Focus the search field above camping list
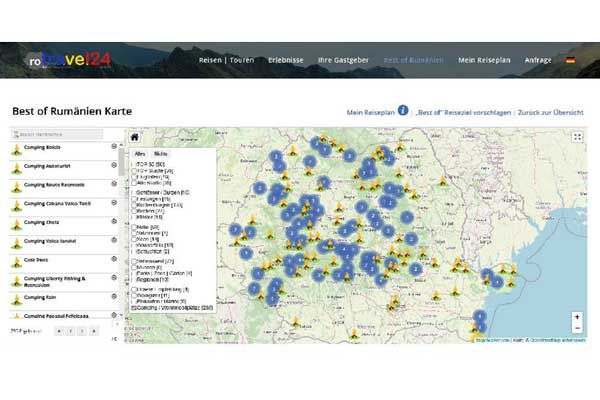600x400 pixels. (x=65, y=133)
